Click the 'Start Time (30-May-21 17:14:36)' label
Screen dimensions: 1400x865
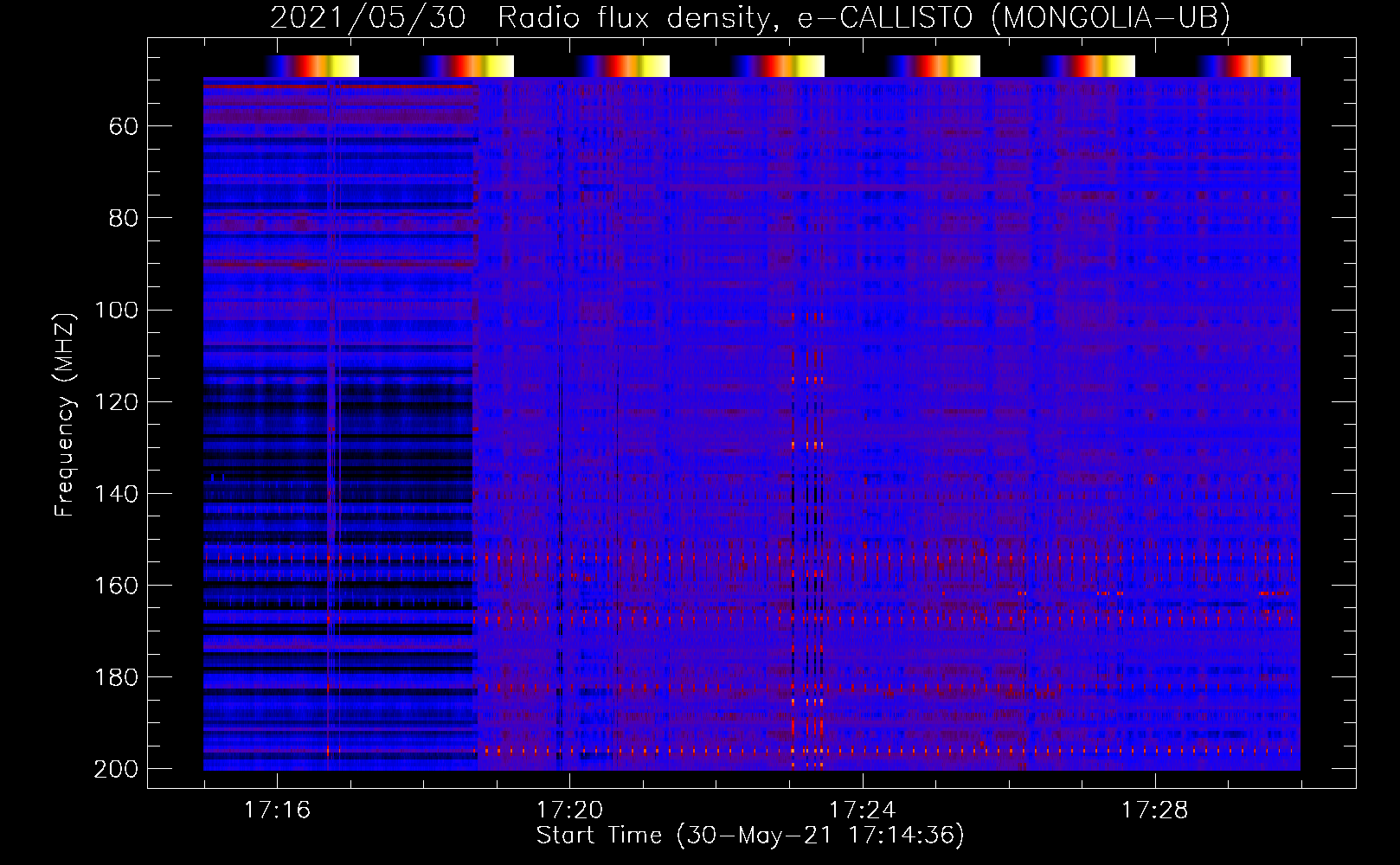[x=750, y=836]
